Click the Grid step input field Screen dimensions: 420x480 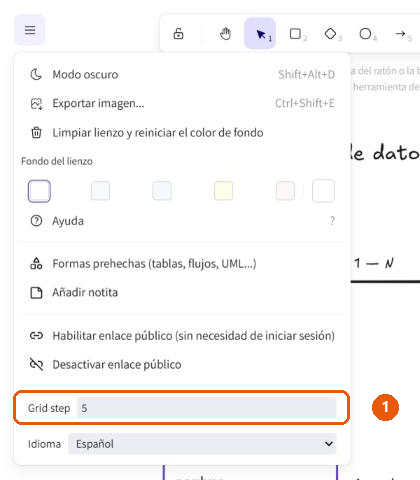coord(207,408)
